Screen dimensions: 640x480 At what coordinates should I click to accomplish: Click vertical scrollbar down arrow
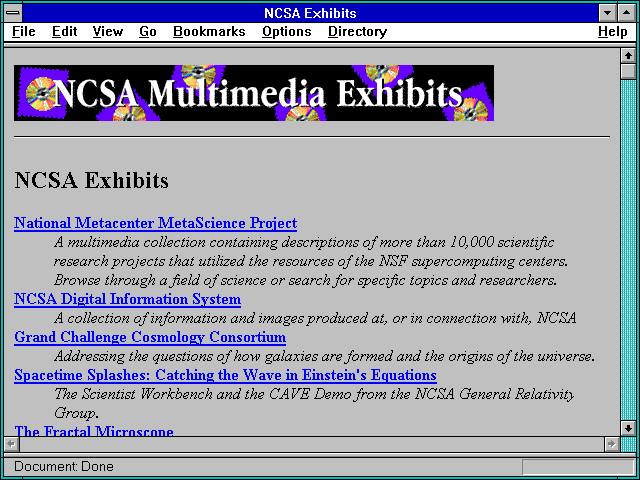[x=628, y=428]
